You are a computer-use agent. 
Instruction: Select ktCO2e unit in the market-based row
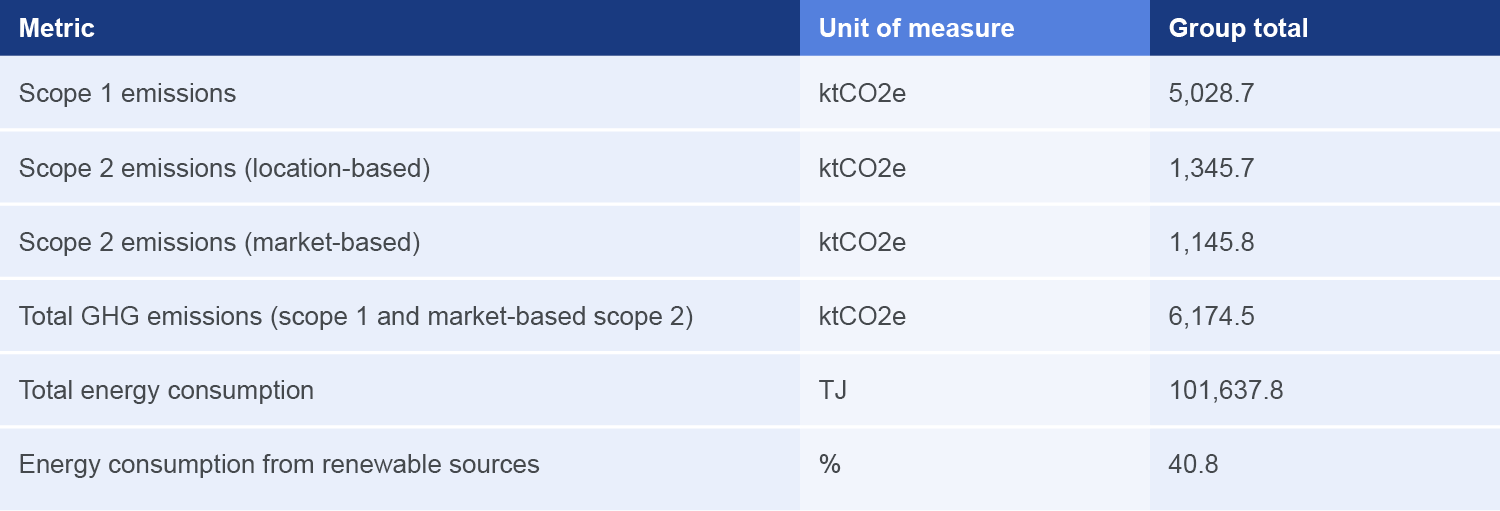pos(862,242)
